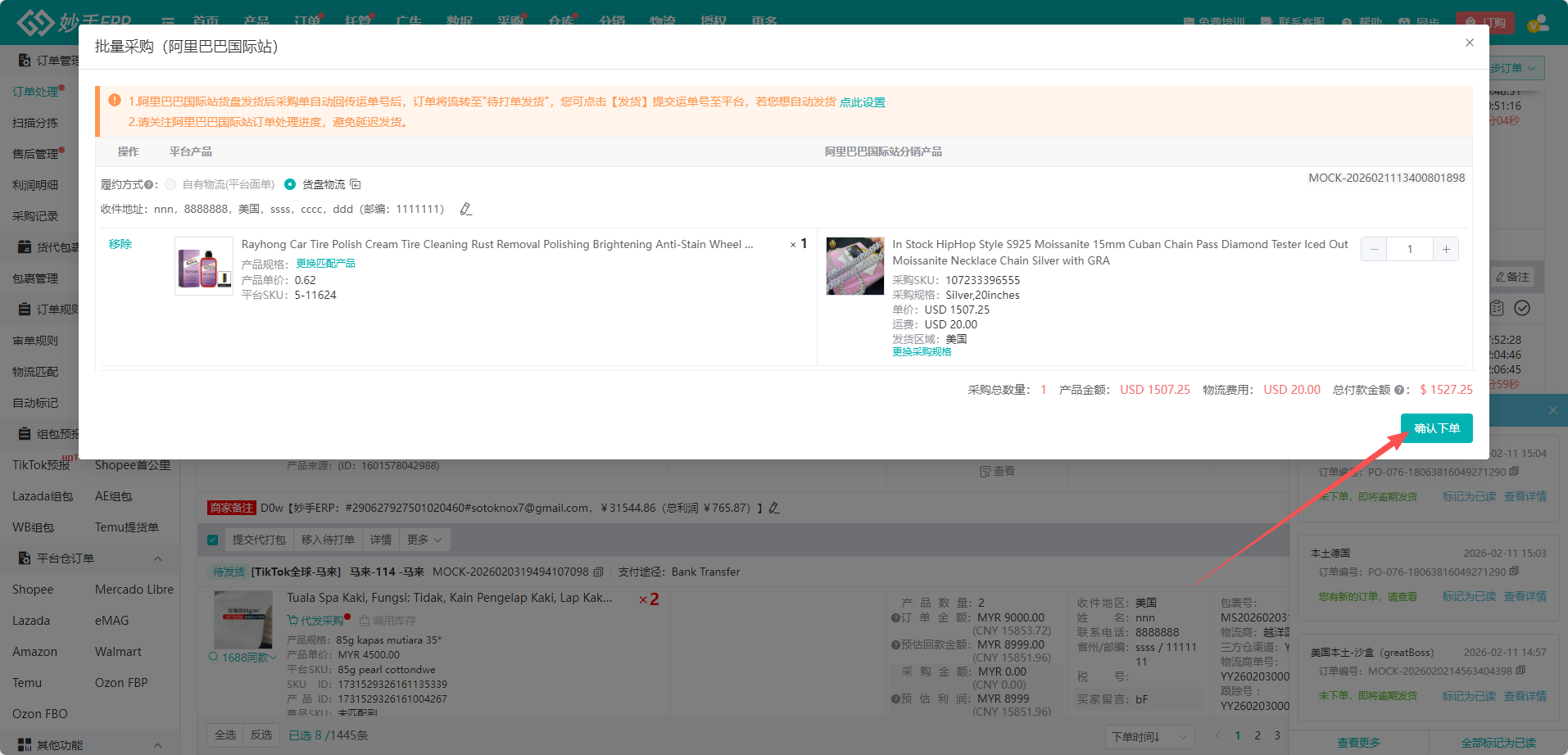Open Temu提货单 in sidebar
Screen dimensions: 1568x755
pyautogui.click(x=127, y=527)
